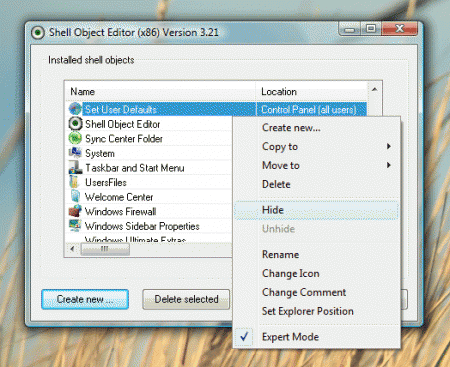Click the list's scroll up arrow
Image resolution: width=450 pixels, height=367 pixels.
click(374, 89)
